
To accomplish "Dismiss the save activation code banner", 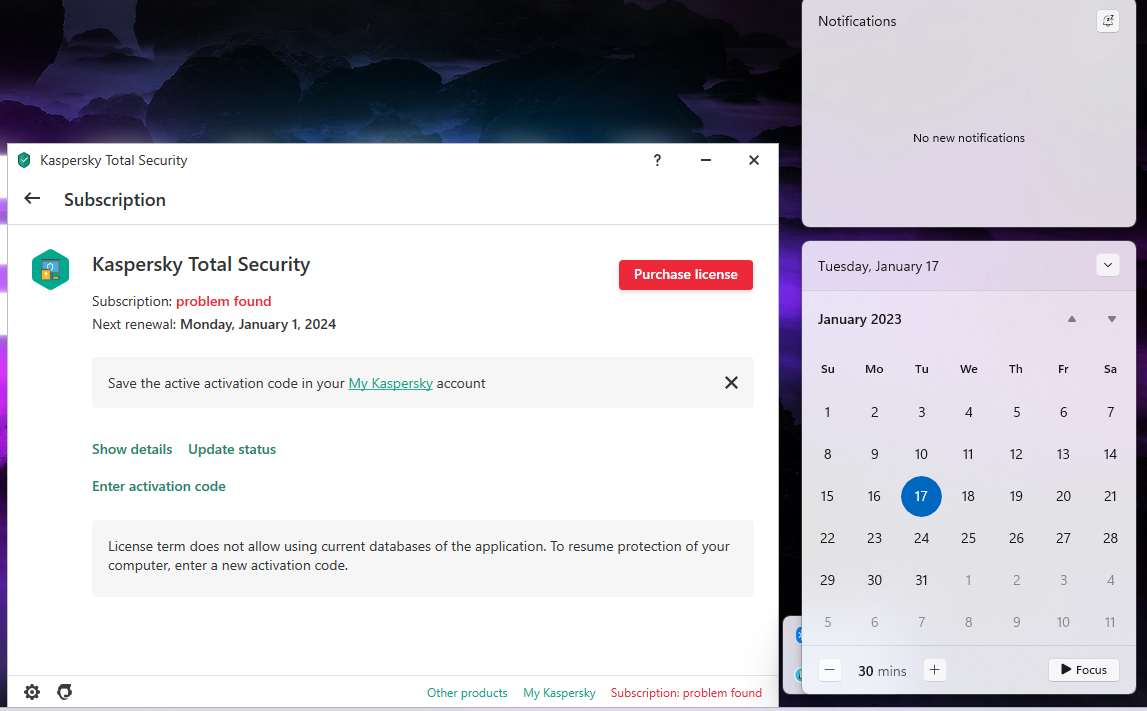I will (x=731, y=383).
